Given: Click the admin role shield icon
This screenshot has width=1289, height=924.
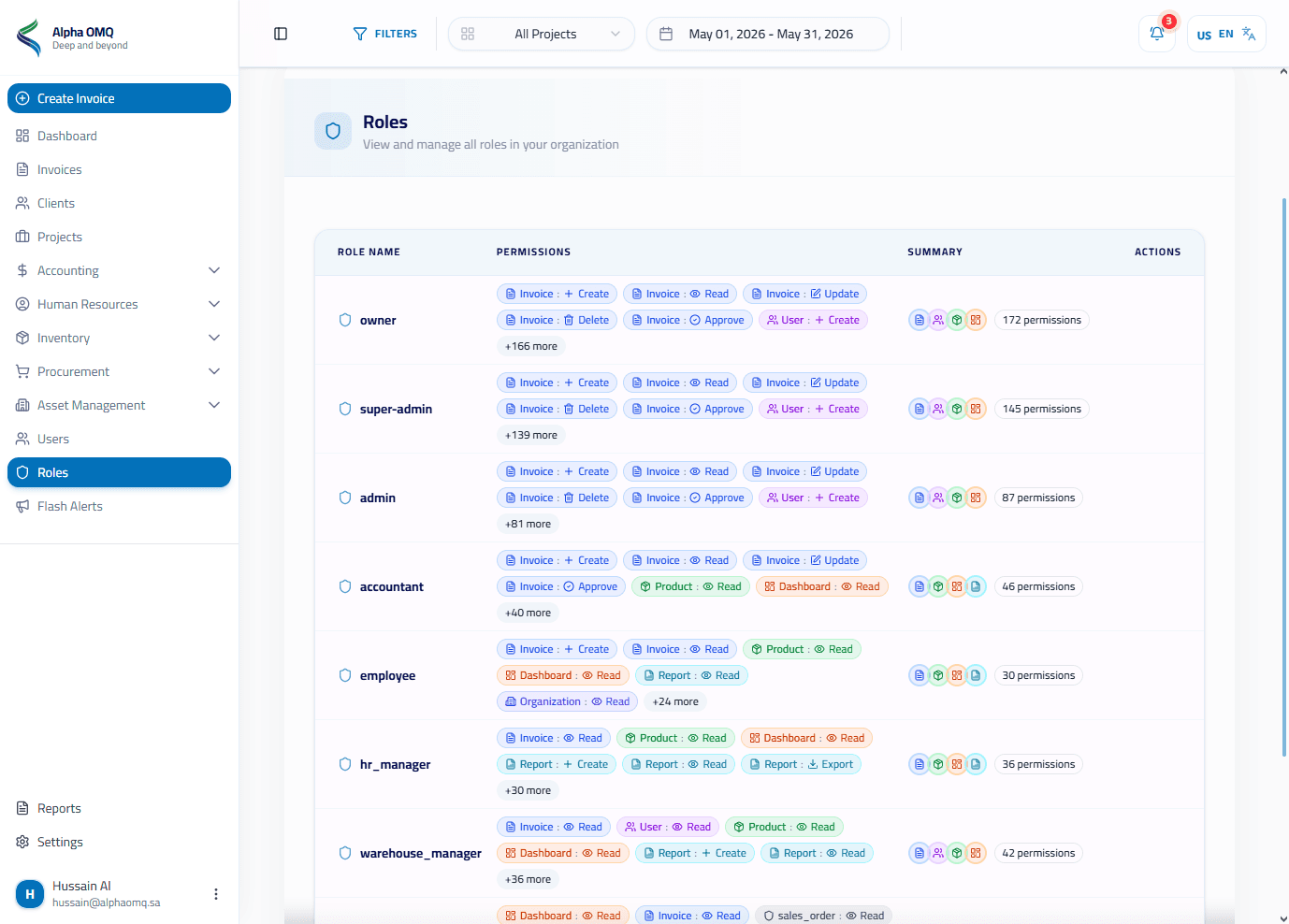Looking at the screenshot, I should 345,498.
